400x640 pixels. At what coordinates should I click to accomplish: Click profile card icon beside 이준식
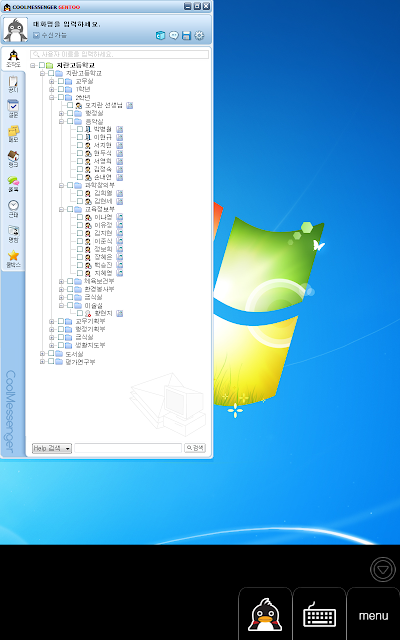(119, 241)
